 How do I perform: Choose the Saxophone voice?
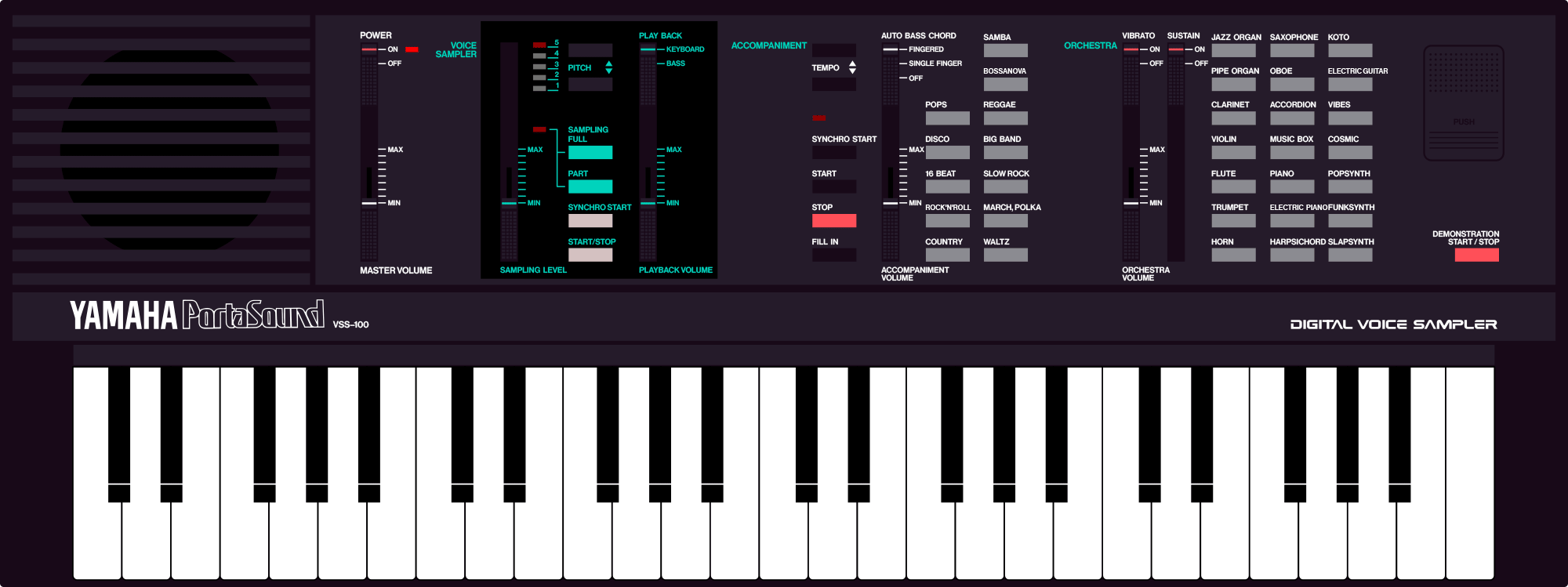(x=1292, y=50)
